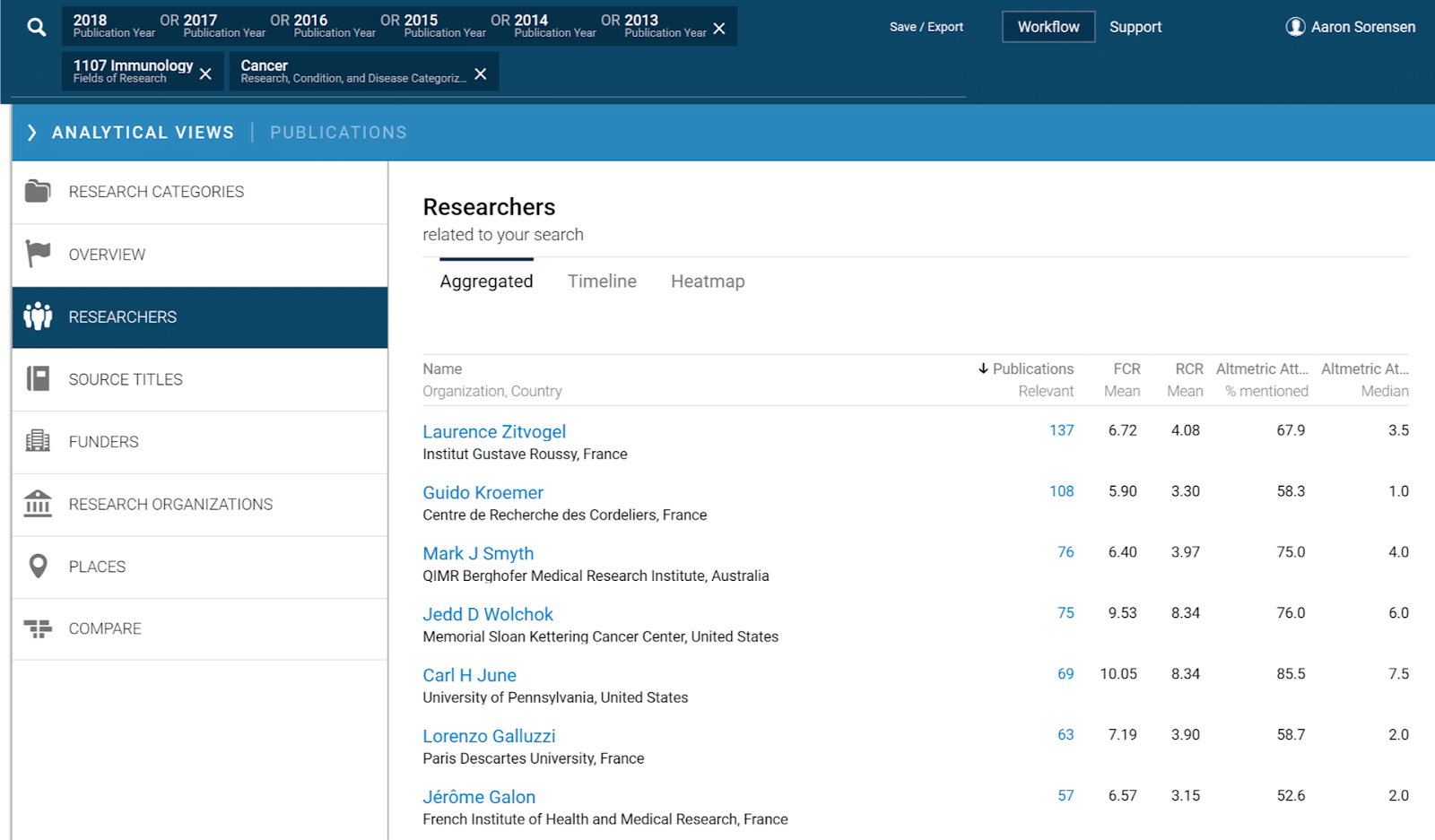Click the Places map pin icon
Viewport: 1435px width, 840px height.
[x=38, y=566]
